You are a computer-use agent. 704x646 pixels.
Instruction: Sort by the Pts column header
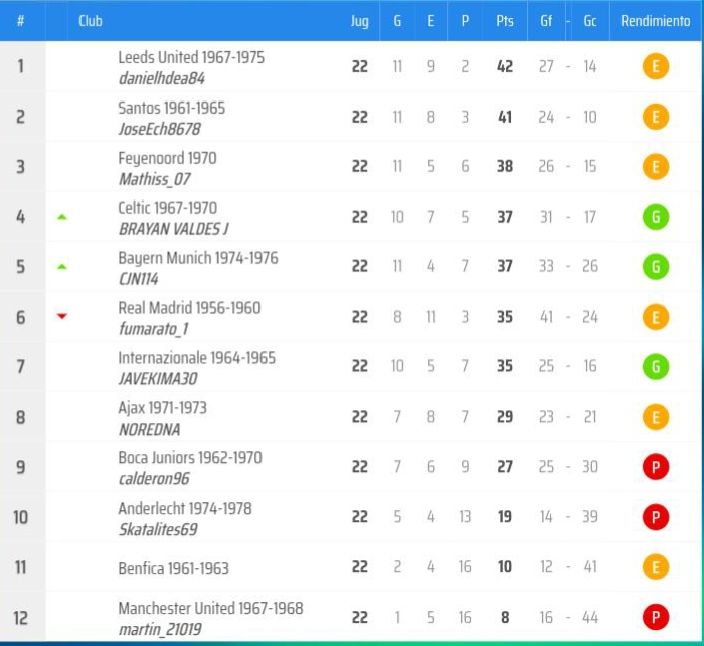[505, 21]
